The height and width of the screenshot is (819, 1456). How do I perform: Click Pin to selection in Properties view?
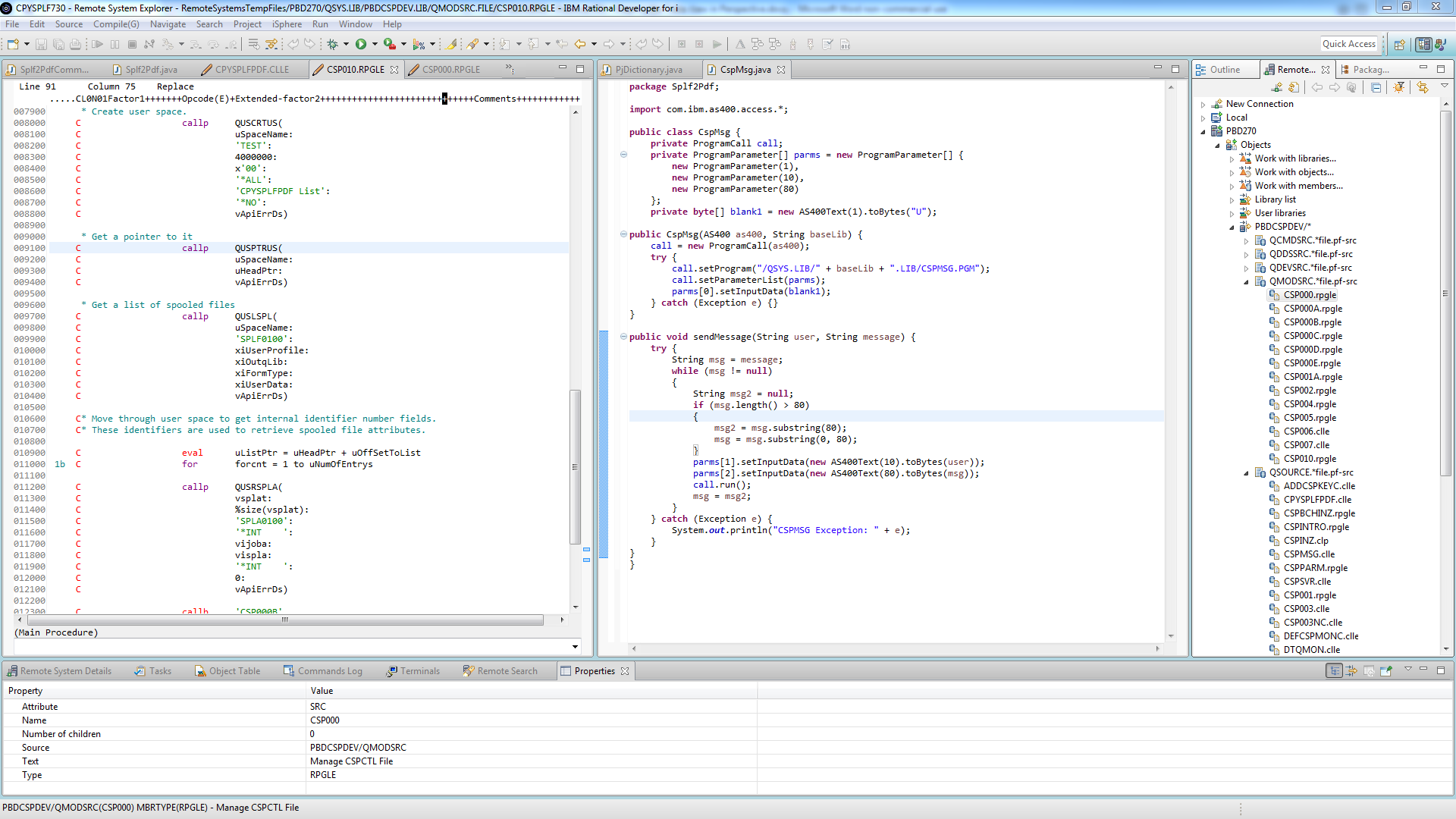[x=1386, y=670]
